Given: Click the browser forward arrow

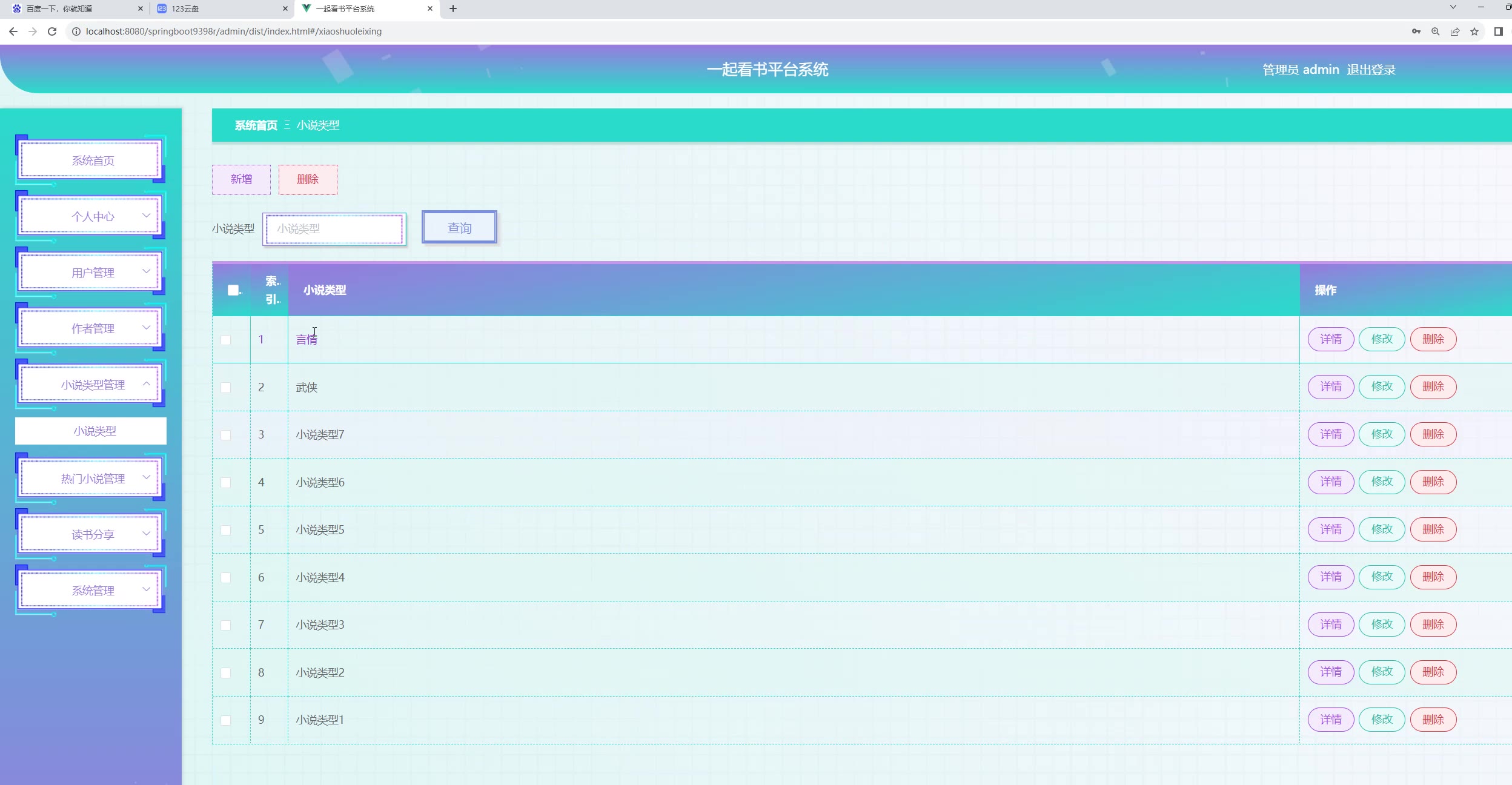Looking at the screenshot, I should 33,31.
